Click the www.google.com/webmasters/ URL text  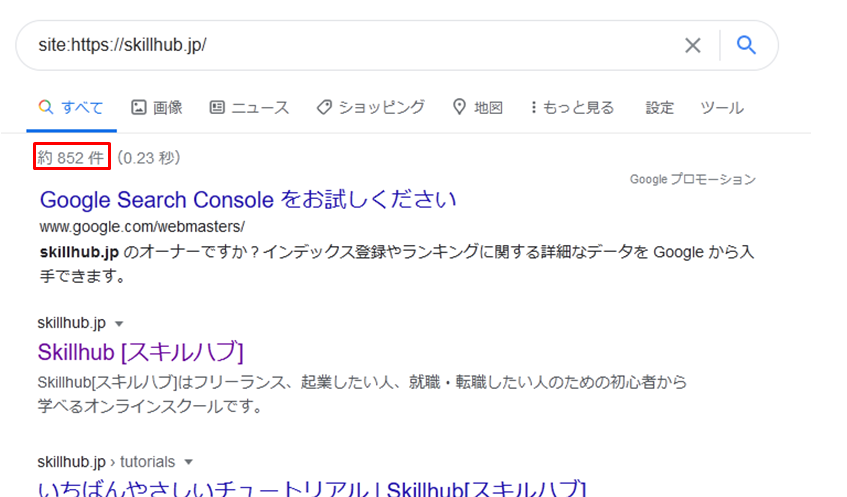click(142, 227)
